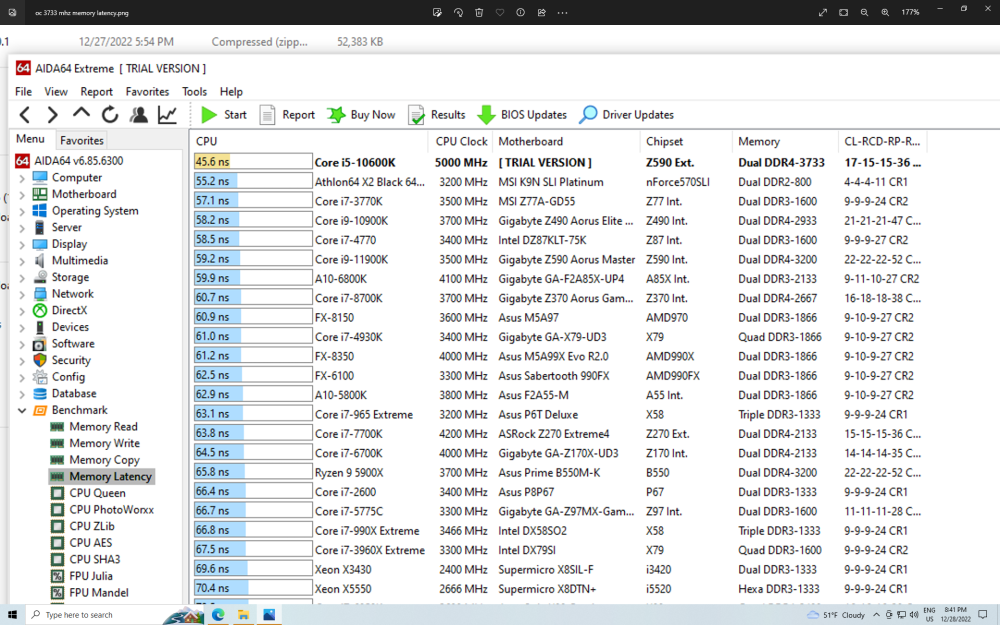Launch Microsoft Edge from the taskbar
The height and width of the screenshot is (625, 1000).
pos(218,613)
